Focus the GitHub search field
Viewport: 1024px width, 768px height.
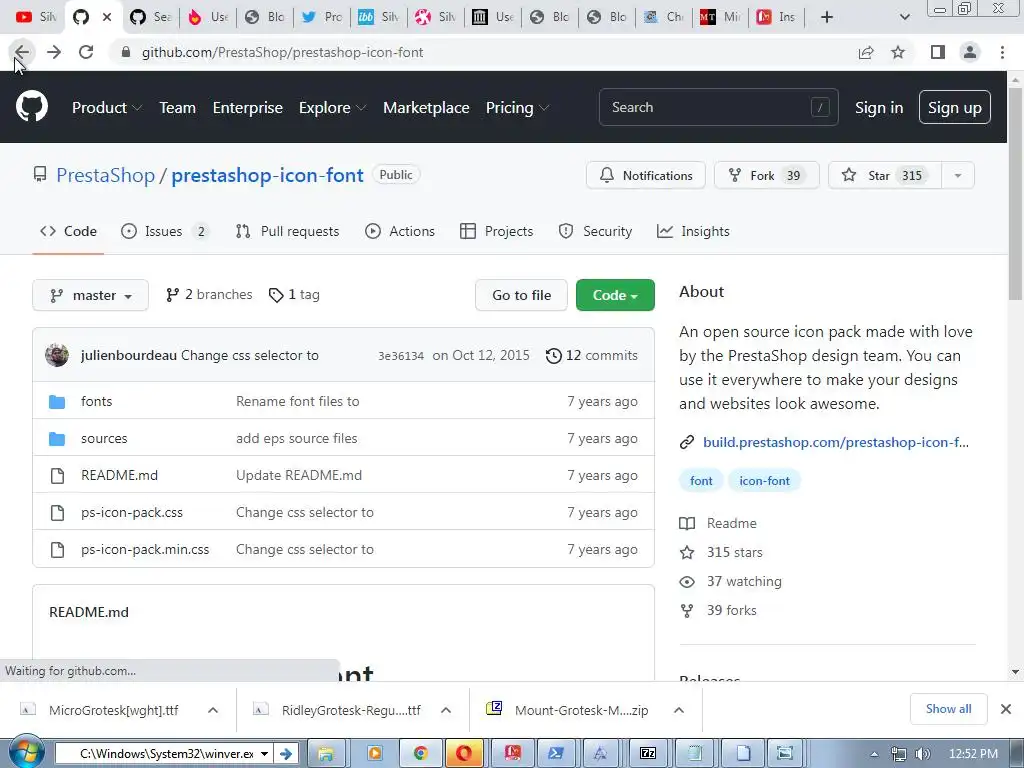[x=718, y=107]
